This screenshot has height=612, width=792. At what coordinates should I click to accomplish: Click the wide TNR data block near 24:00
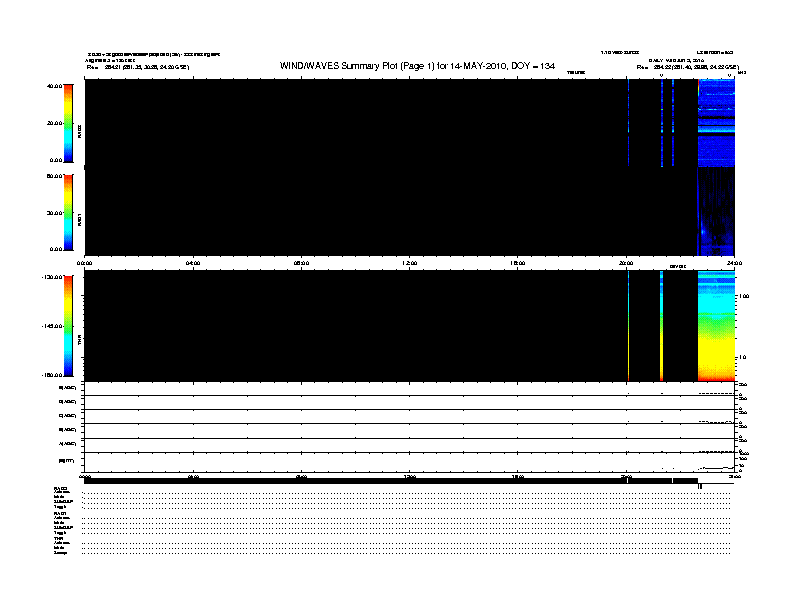pyautogui.click(x=716, y=326)
